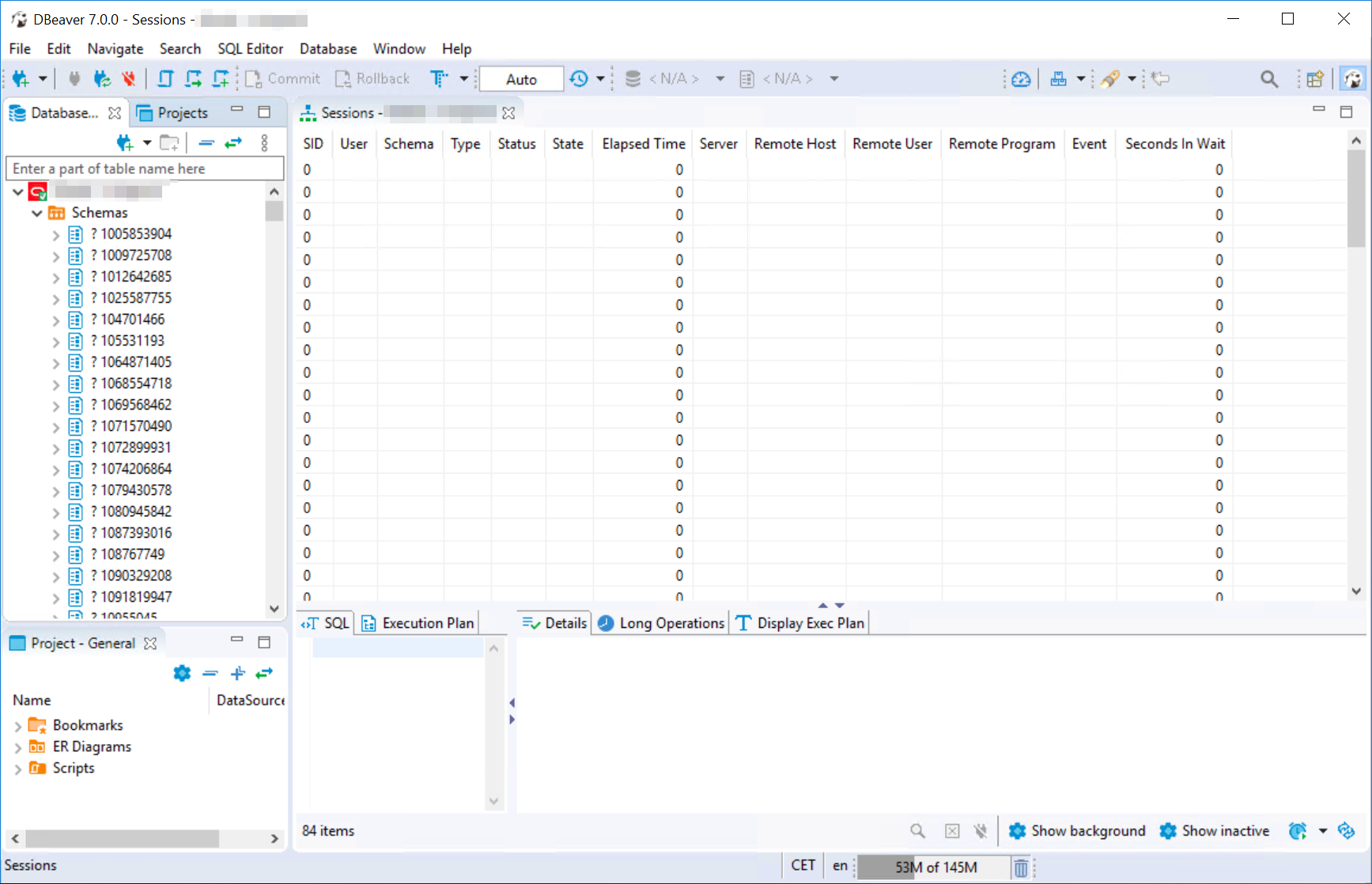This screenshot has width=1372, height=884.
Task: Open the SQL Editor menu
Action: click(251, 48)
